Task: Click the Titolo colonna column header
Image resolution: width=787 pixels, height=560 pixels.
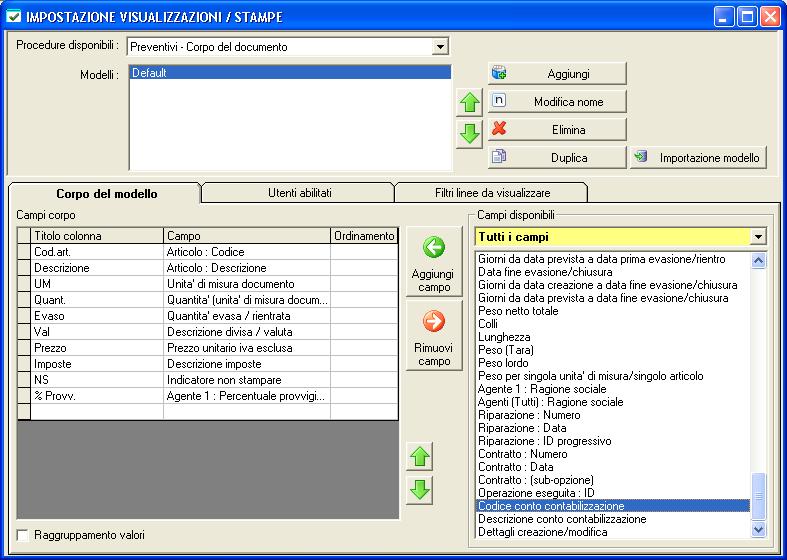Action: [97, 236]
